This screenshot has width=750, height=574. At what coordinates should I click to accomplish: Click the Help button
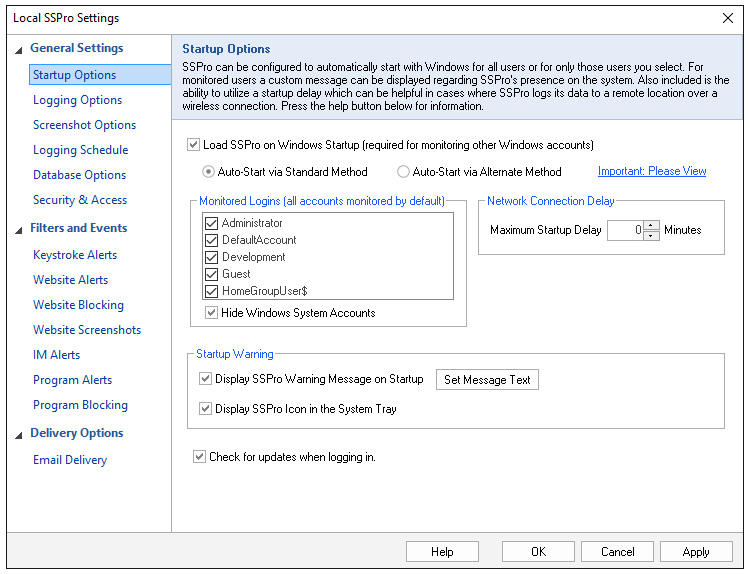(442, 552)
